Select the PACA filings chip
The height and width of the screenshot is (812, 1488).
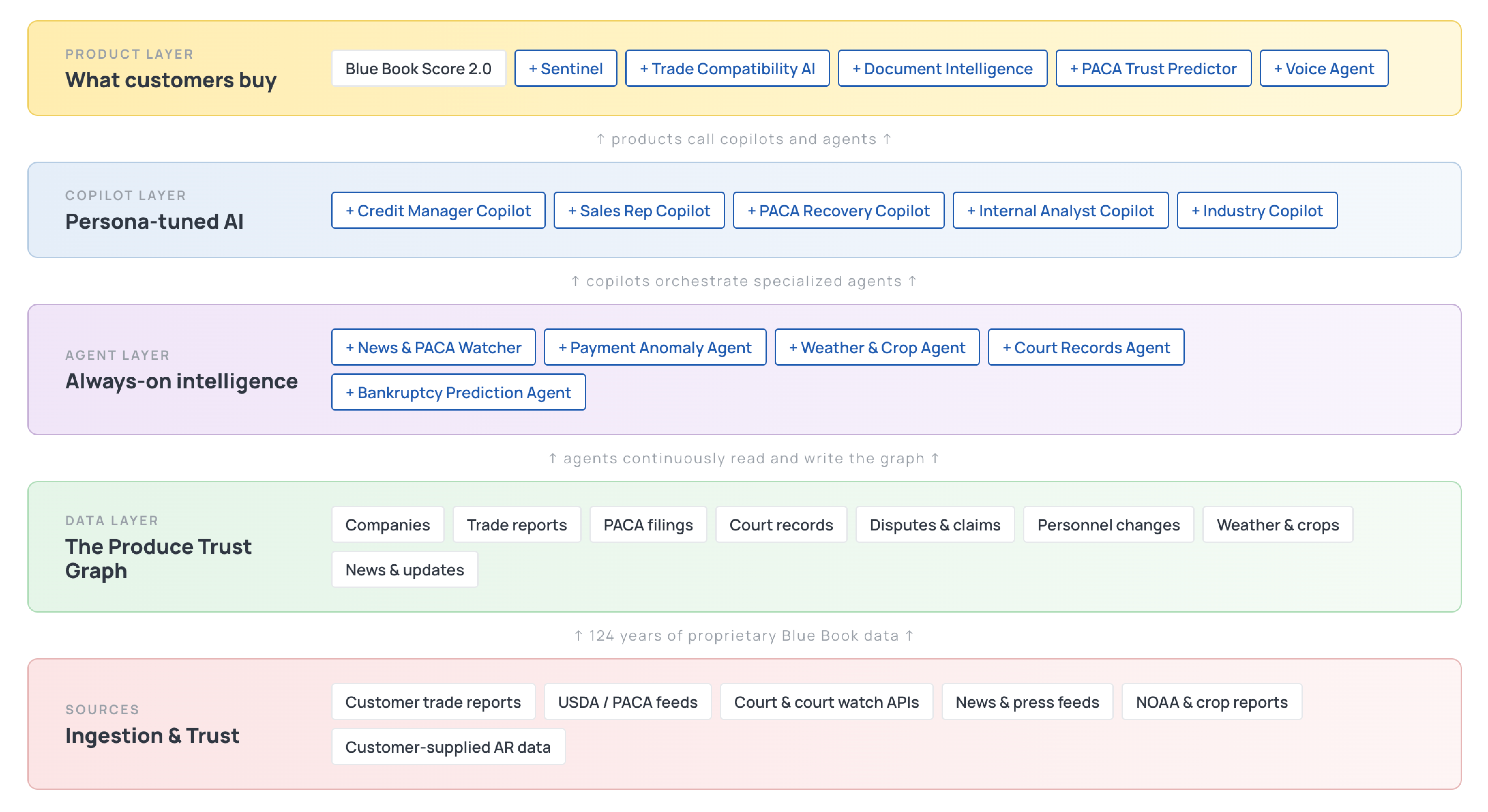coord(648,525)
